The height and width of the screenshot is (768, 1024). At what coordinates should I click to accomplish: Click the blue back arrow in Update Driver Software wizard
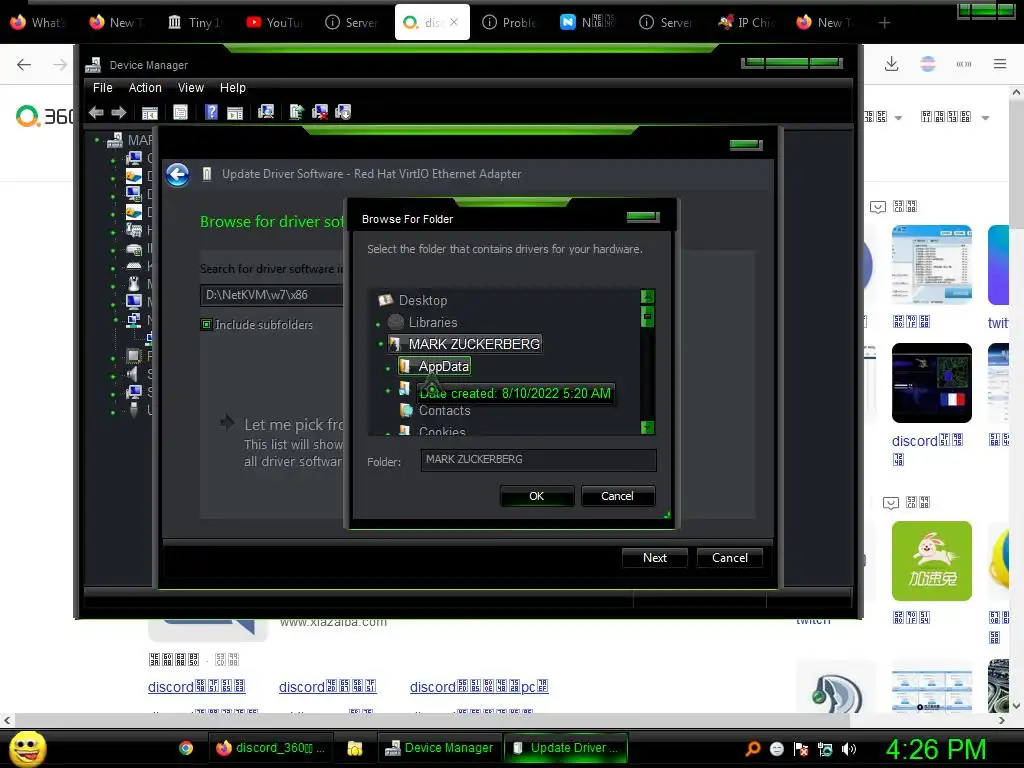coord(178,174)
